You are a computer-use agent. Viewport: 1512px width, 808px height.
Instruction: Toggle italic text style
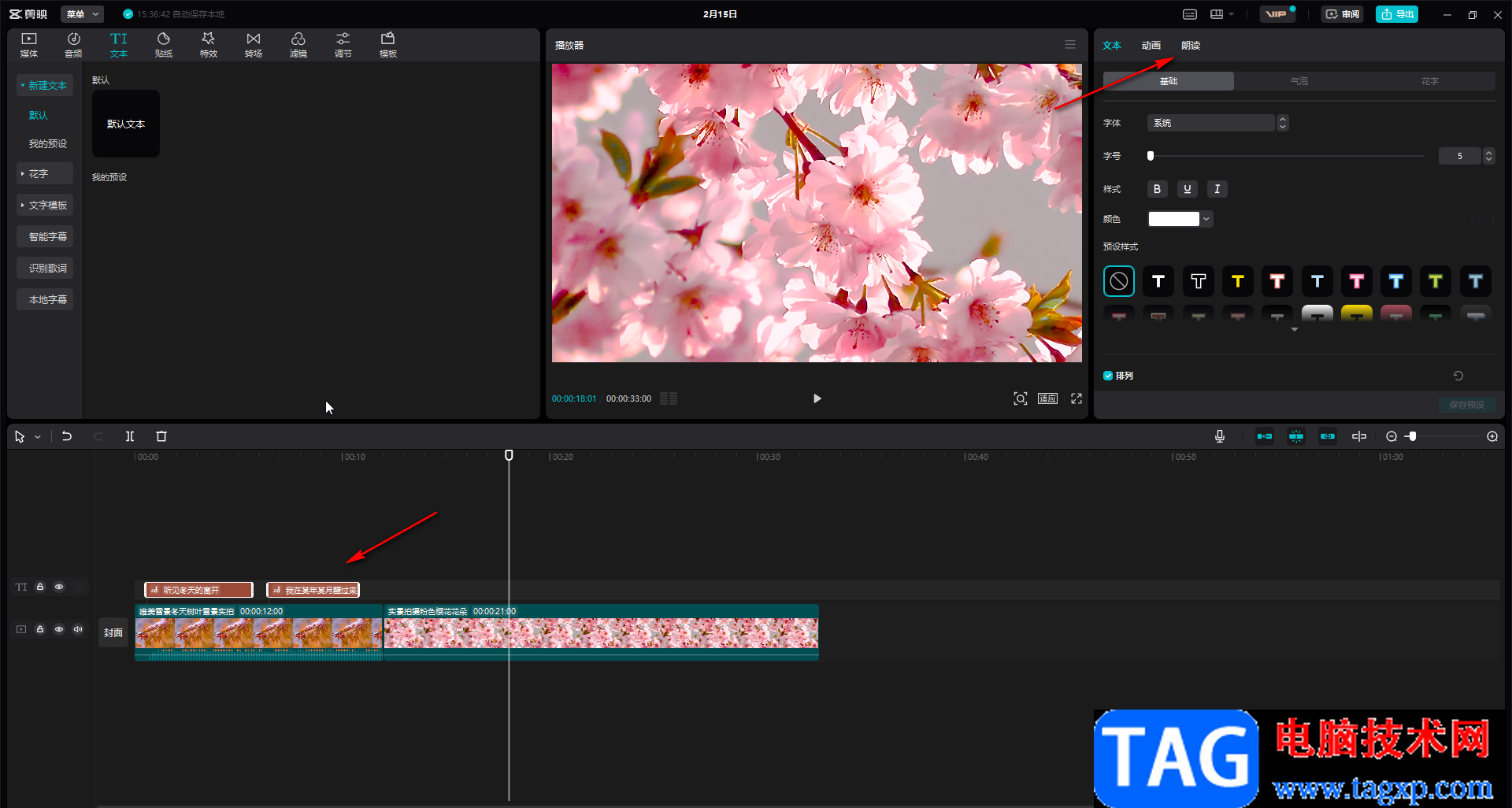1217,189
